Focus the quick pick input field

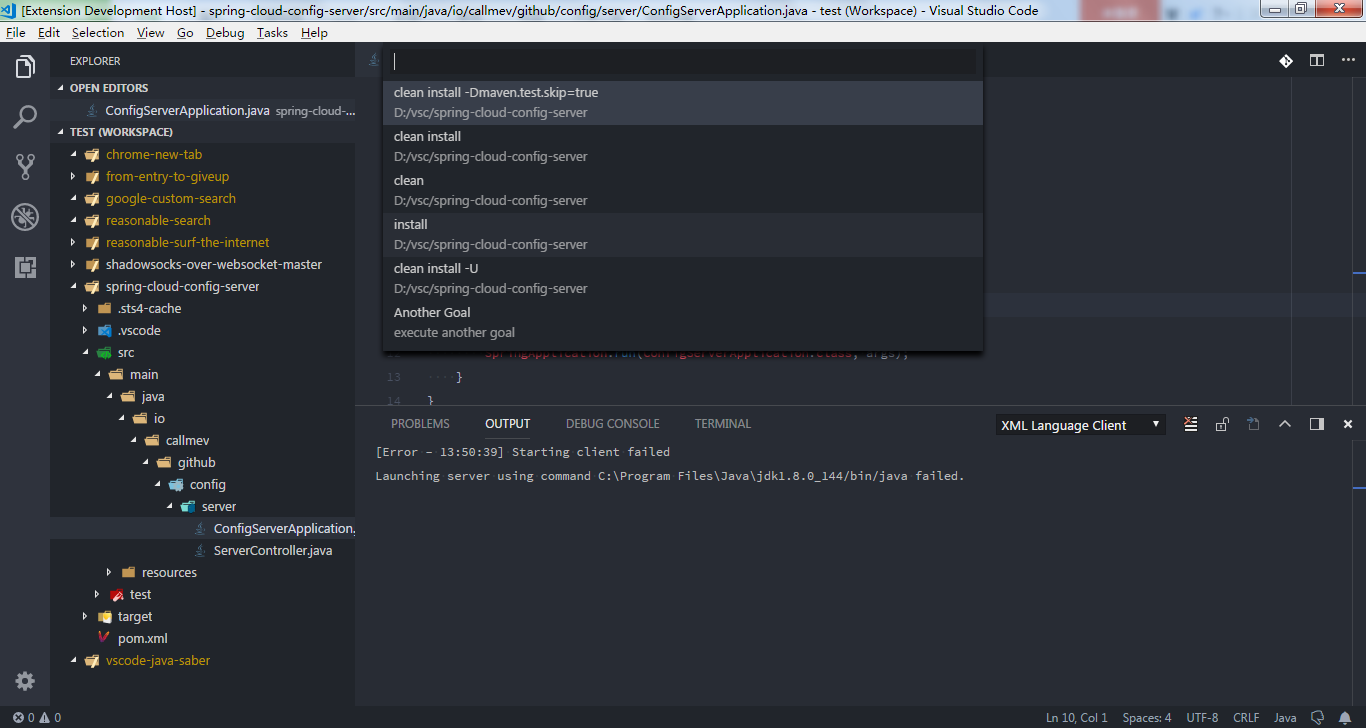pyautogui.click(x=683, y=62)
